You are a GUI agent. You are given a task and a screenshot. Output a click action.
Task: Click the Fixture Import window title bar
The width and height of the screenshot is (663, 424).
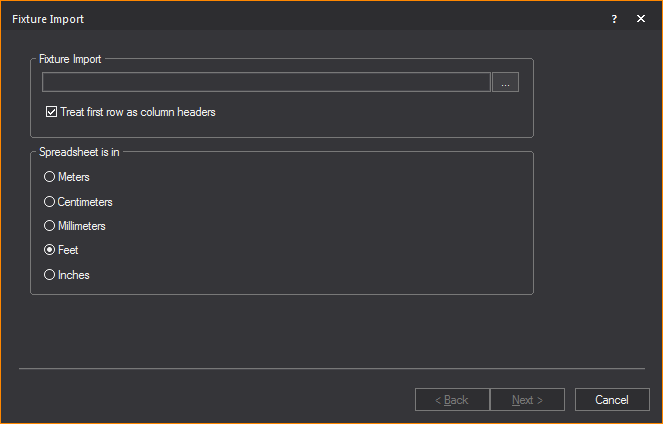click(x=300, y=19)
